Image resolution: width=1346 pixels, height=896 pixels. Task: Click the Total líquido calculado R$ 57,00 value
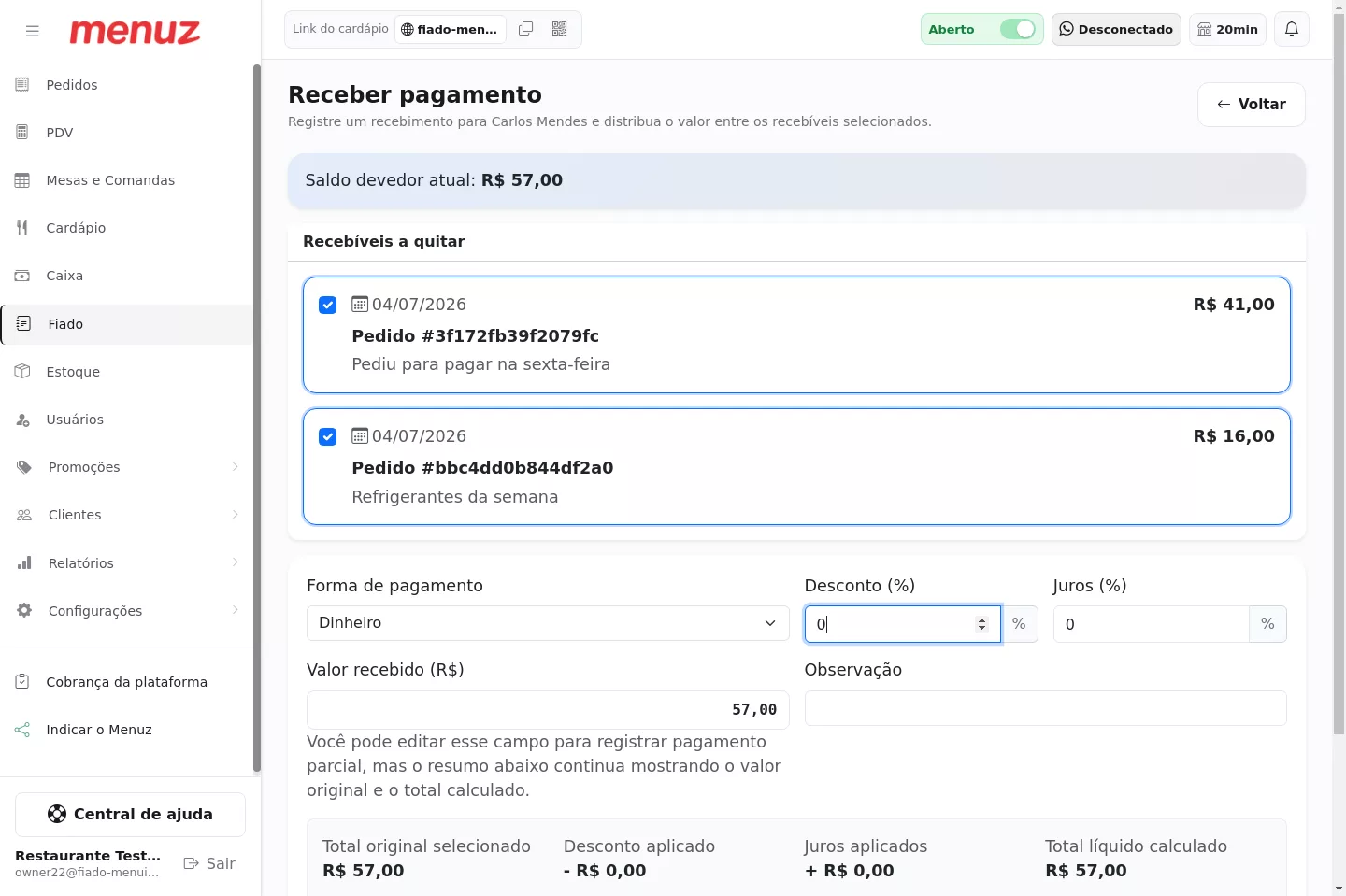1085,871
